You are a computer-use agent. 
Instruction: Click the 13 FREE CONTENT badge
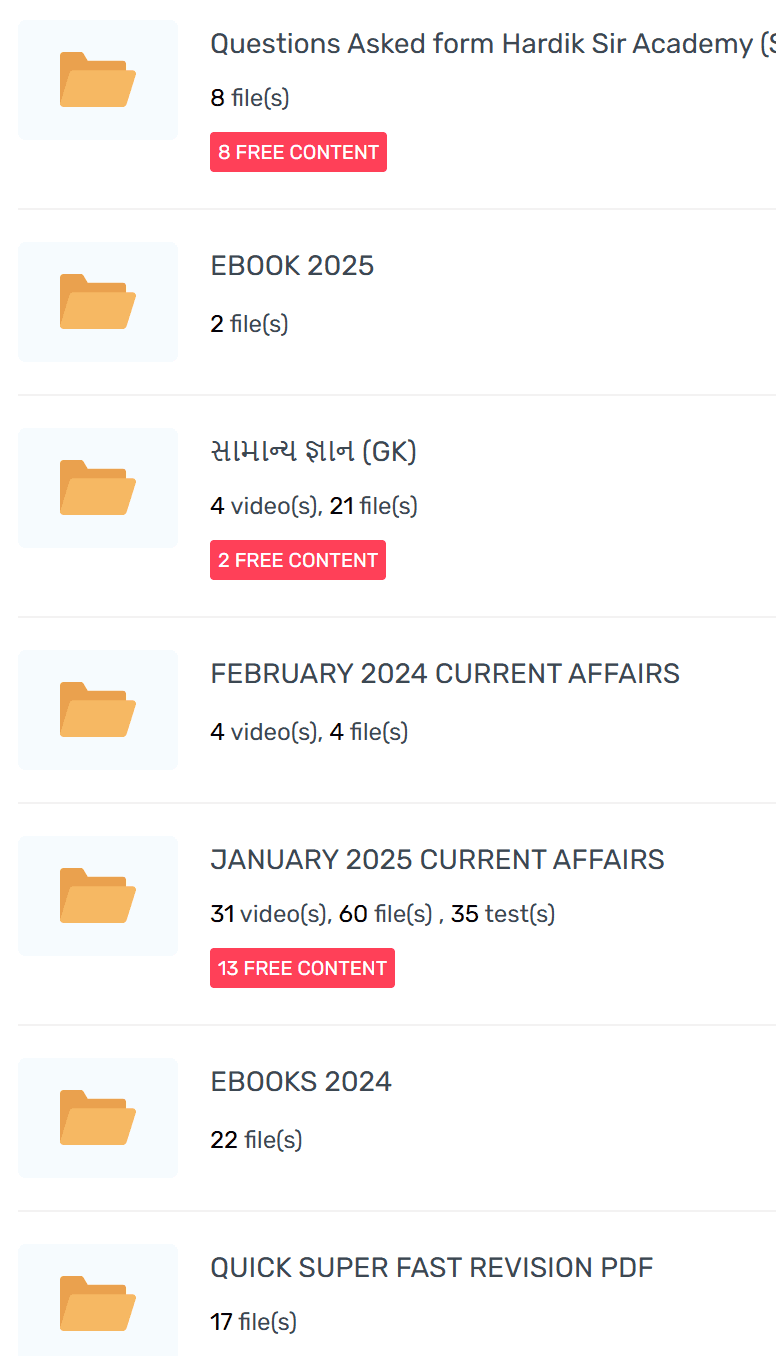pyautogui.click(x=302, y=968)
